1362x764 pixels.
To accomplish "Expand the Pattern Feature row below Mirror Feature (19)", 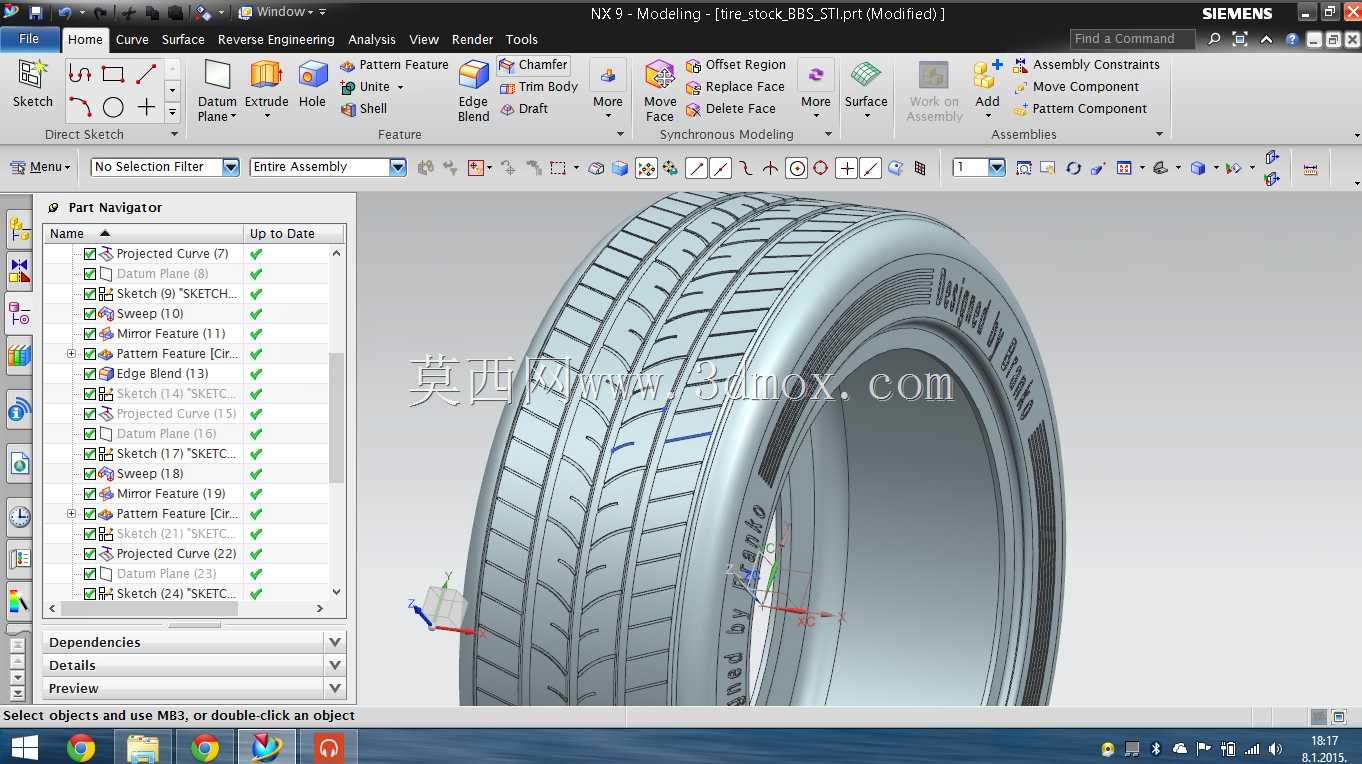I will click(x=71, y=514).
